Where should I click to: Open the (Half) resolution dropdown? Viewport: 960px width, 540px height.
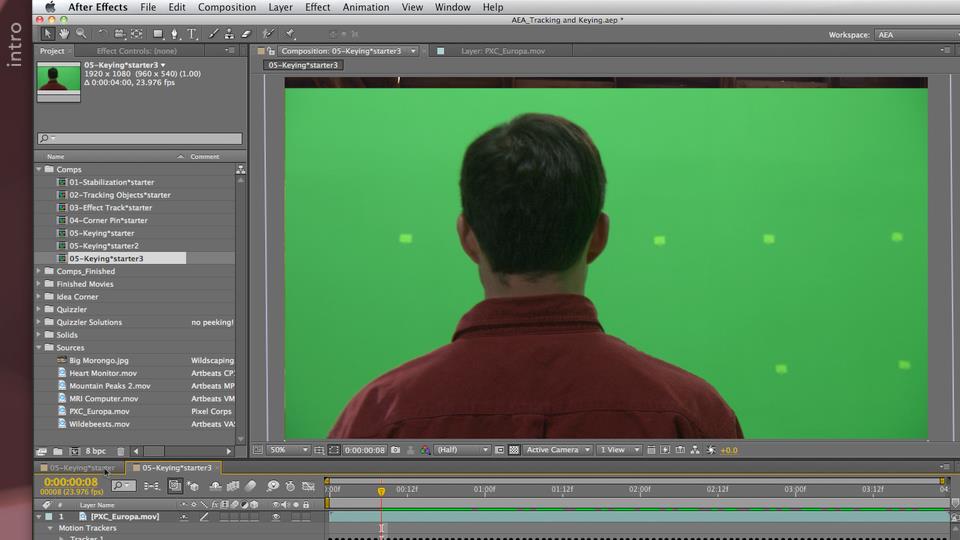[462, 450]
